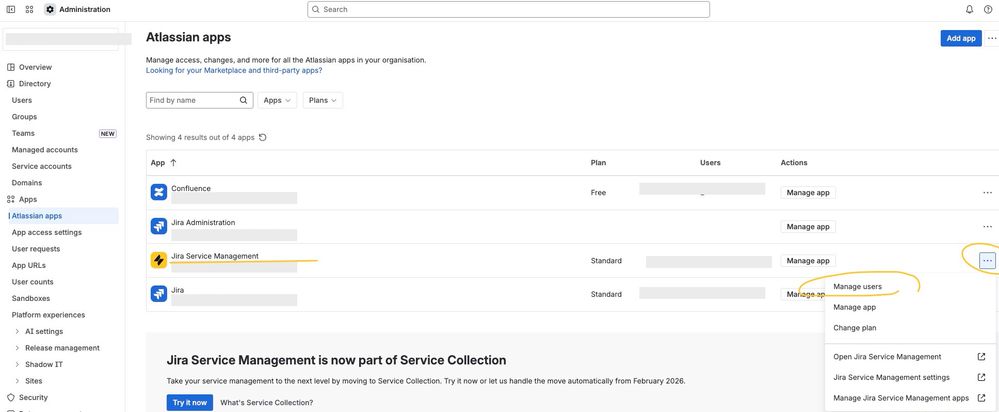
Task: Expand the AI settings tree item
Action: (17, 331)
